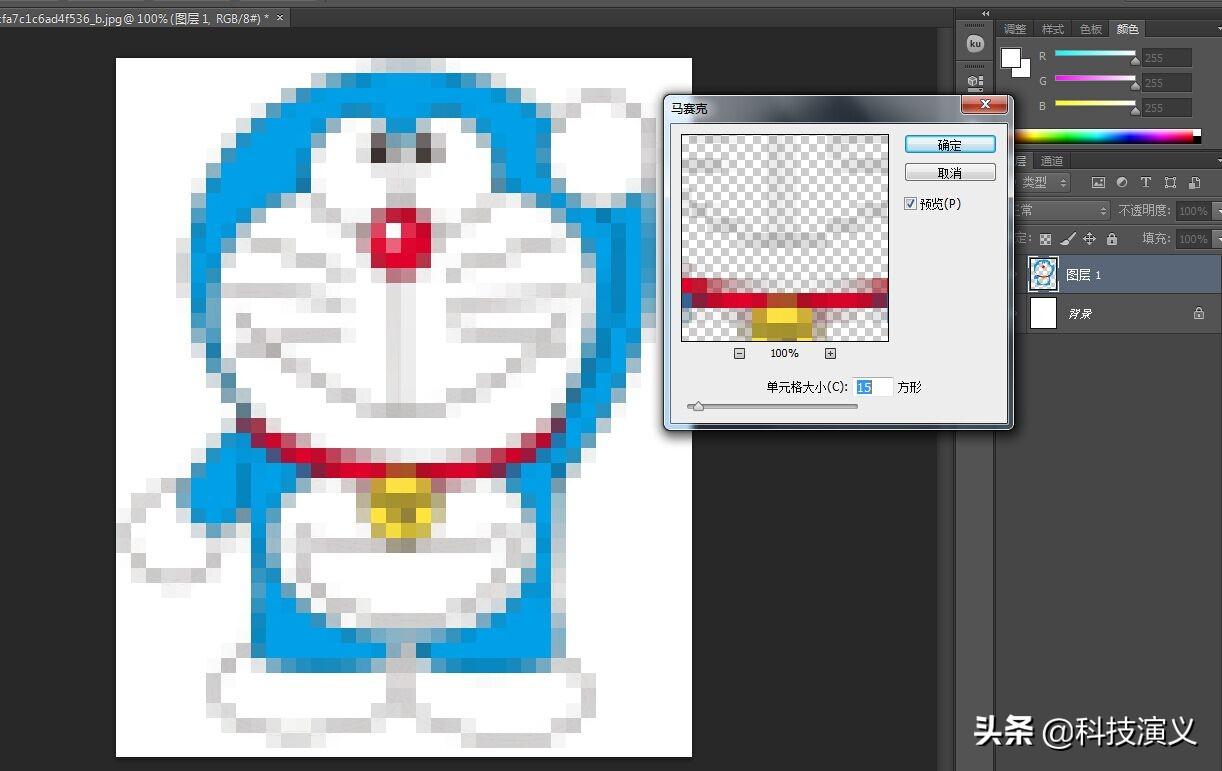Click the fill 100% value field

tap(1193, 239)
